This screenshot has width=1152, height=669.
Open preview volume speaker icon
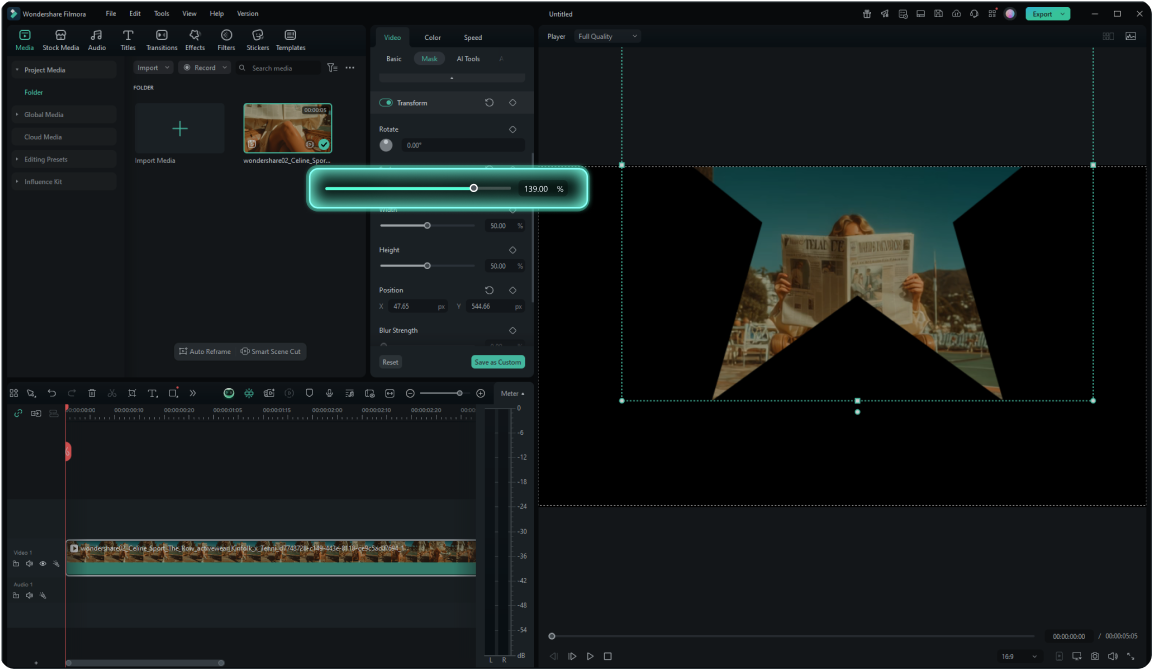pos(1112,657)
